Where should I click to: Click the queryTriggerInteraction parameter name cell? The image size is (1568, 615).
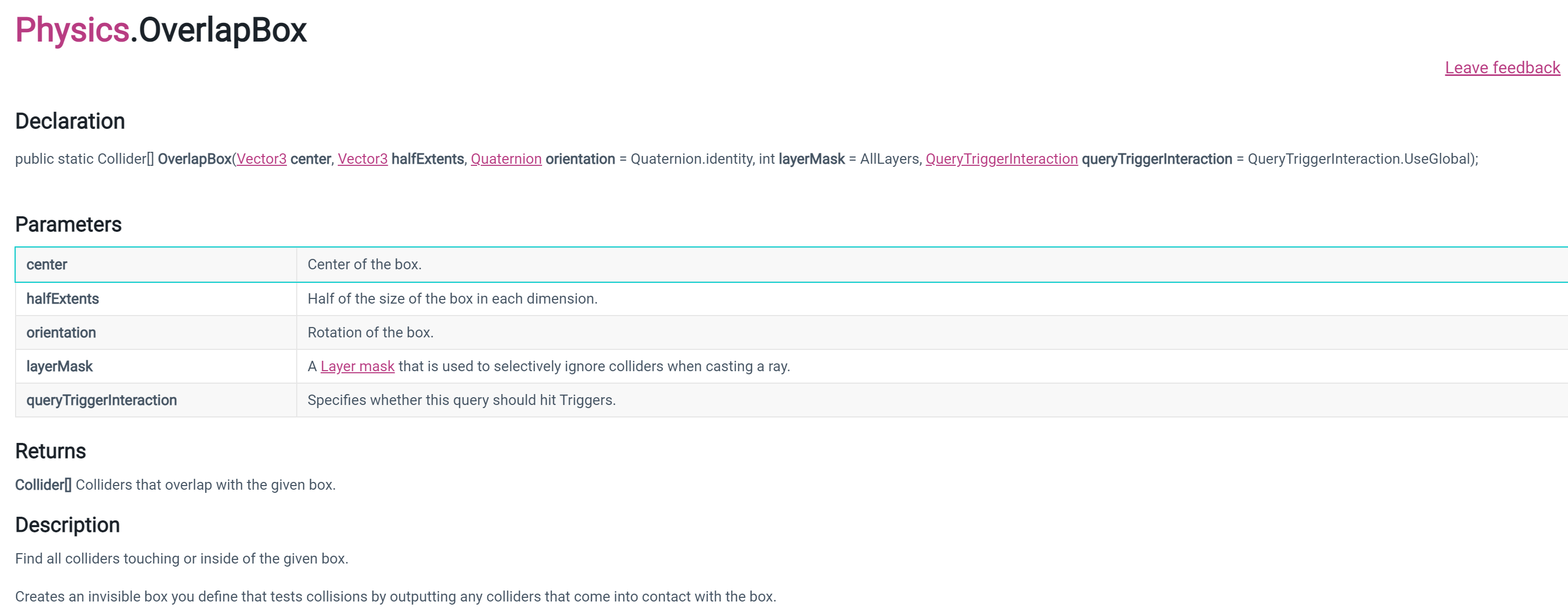tap(101, 400)
